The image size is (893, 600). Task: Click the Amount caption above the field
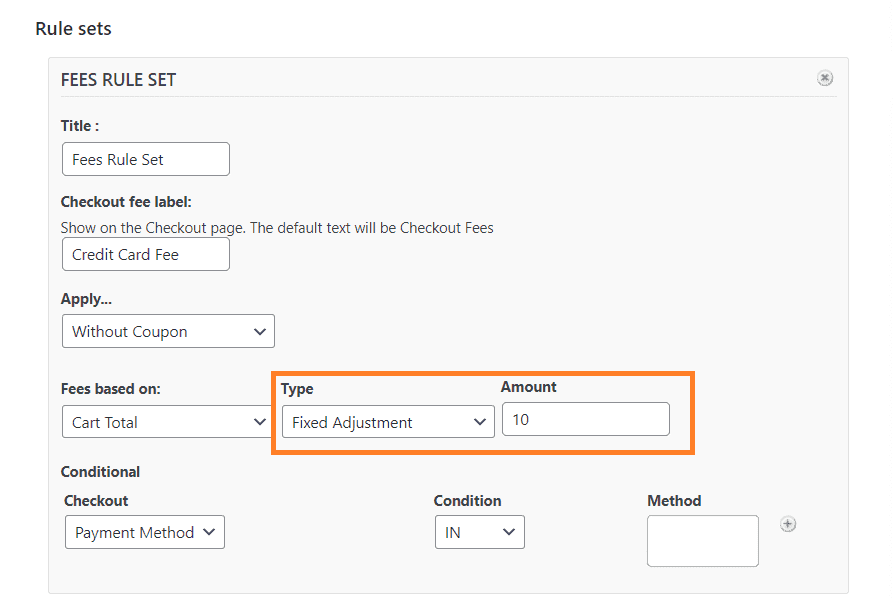tap(529, 387)
